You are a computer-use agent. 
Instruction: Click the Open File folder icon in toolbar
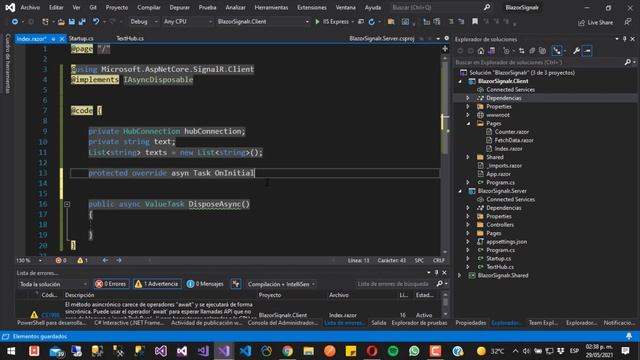pyautogui.click(x=61, y=22)
